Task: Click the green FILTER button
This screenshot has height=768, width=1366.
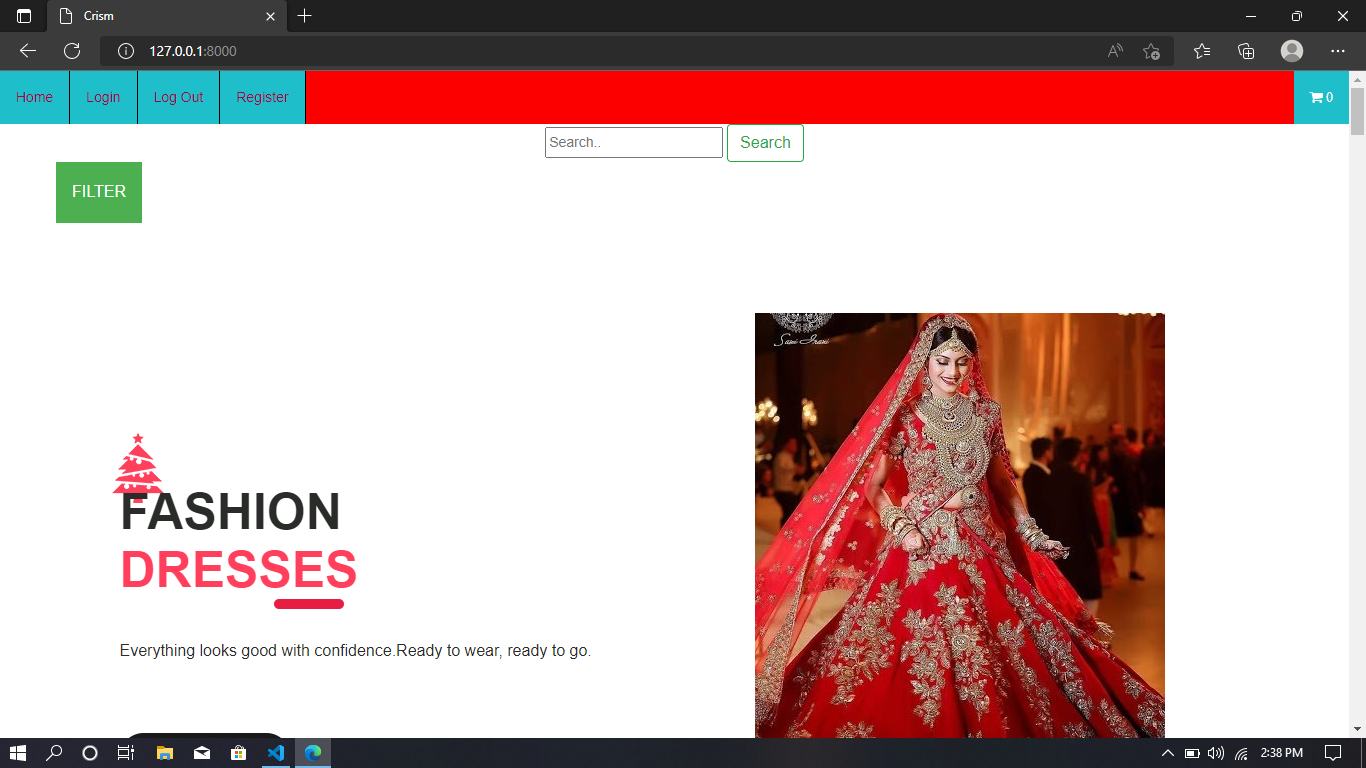Action: [99, 192]
